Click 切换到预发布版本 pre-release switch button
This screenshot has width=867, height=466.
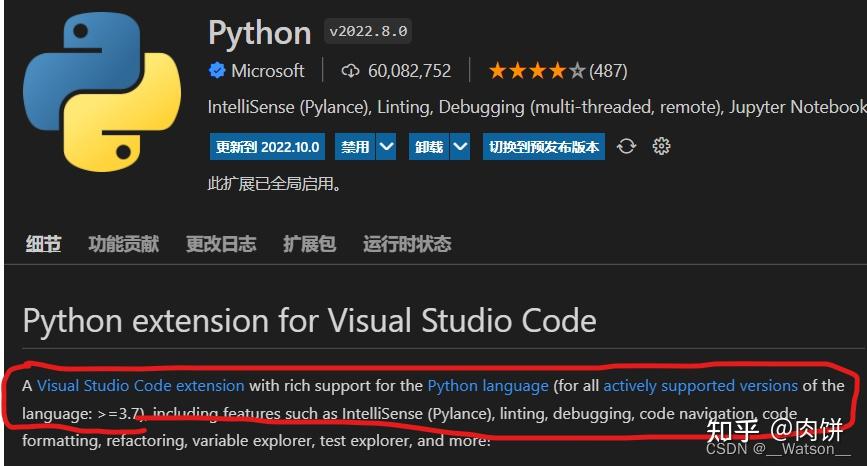point(544,146)
